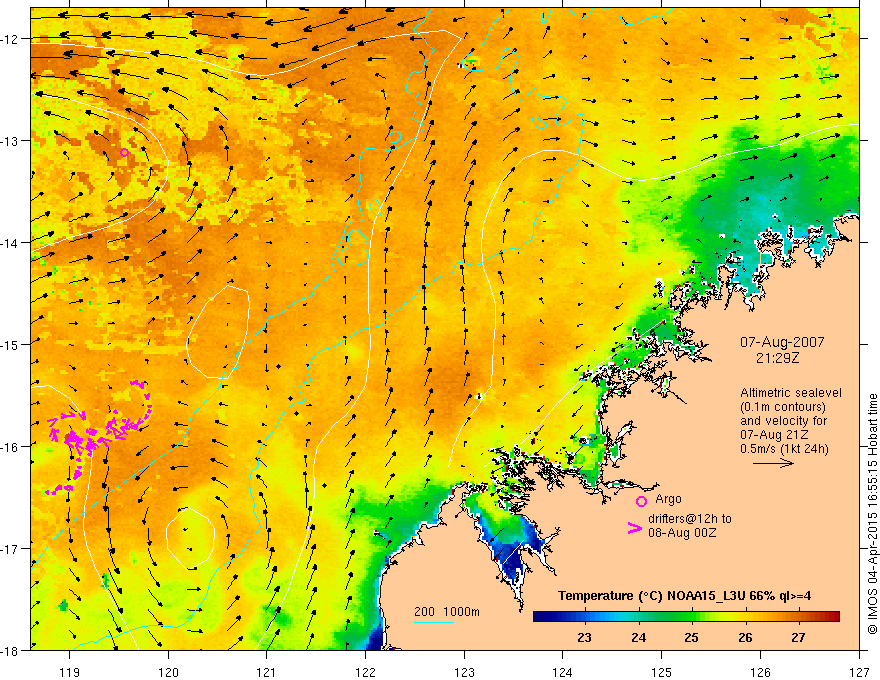Click the 'drifters@12h to' legend label
880x680 pixels.
tap(690, 518)
